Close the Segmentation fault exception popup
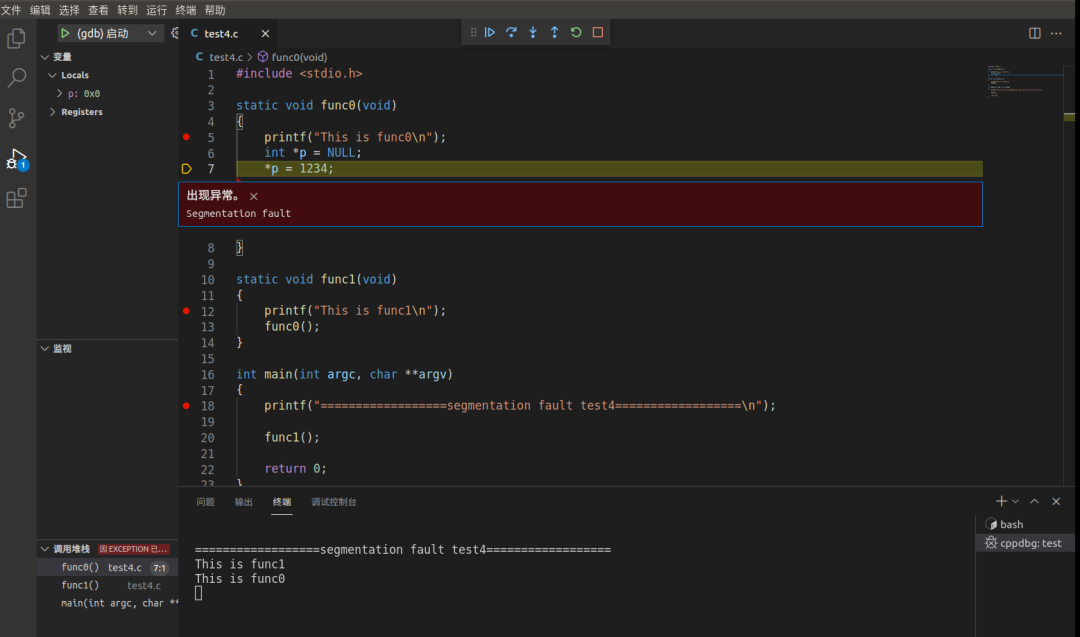The width and height of the screenshot is (1080, 637). 254,197
